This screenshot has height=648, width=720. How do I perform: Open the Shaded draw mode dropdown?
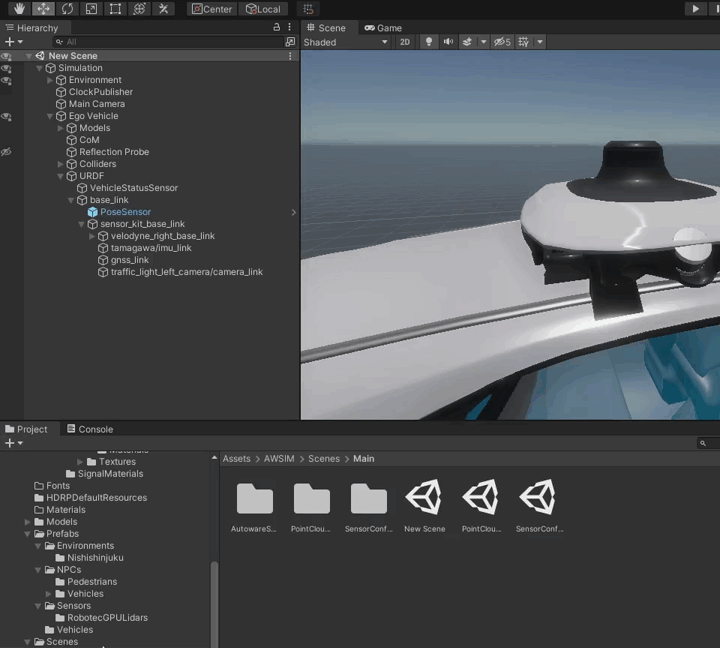[x=346, y=42]
